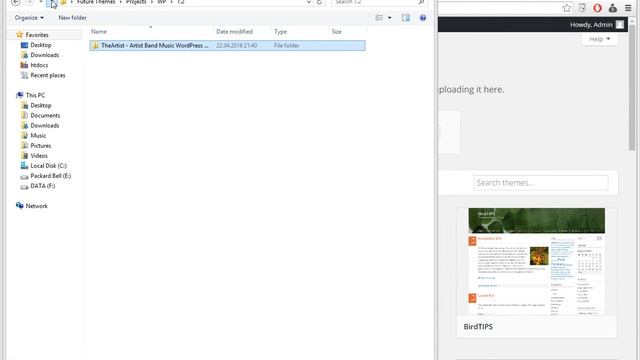Screen dimensions: 640x360
Task: Open htdocs in Favorites
Action: [39, 65]
